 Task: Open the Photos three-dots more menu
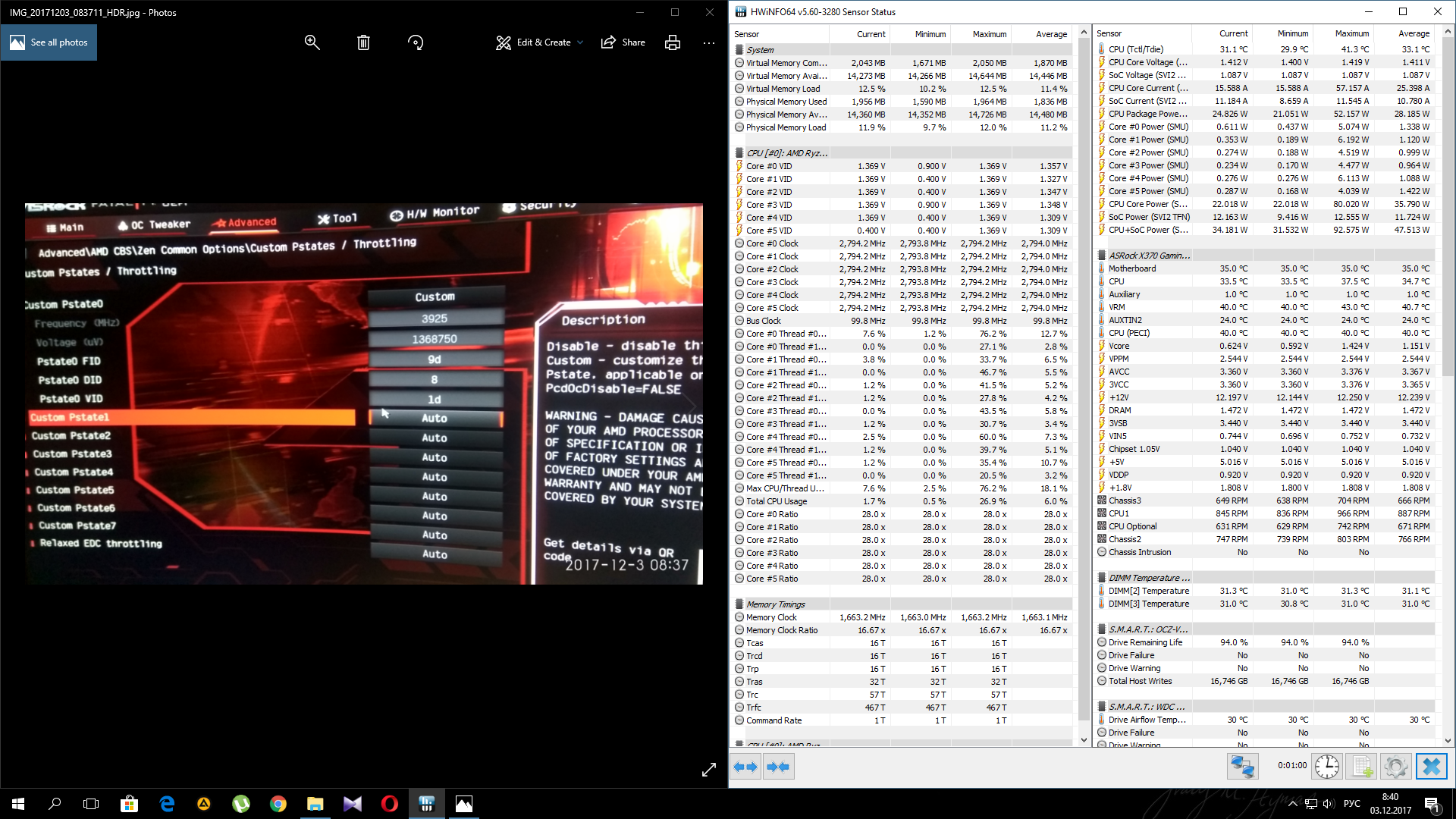[709, 42]
